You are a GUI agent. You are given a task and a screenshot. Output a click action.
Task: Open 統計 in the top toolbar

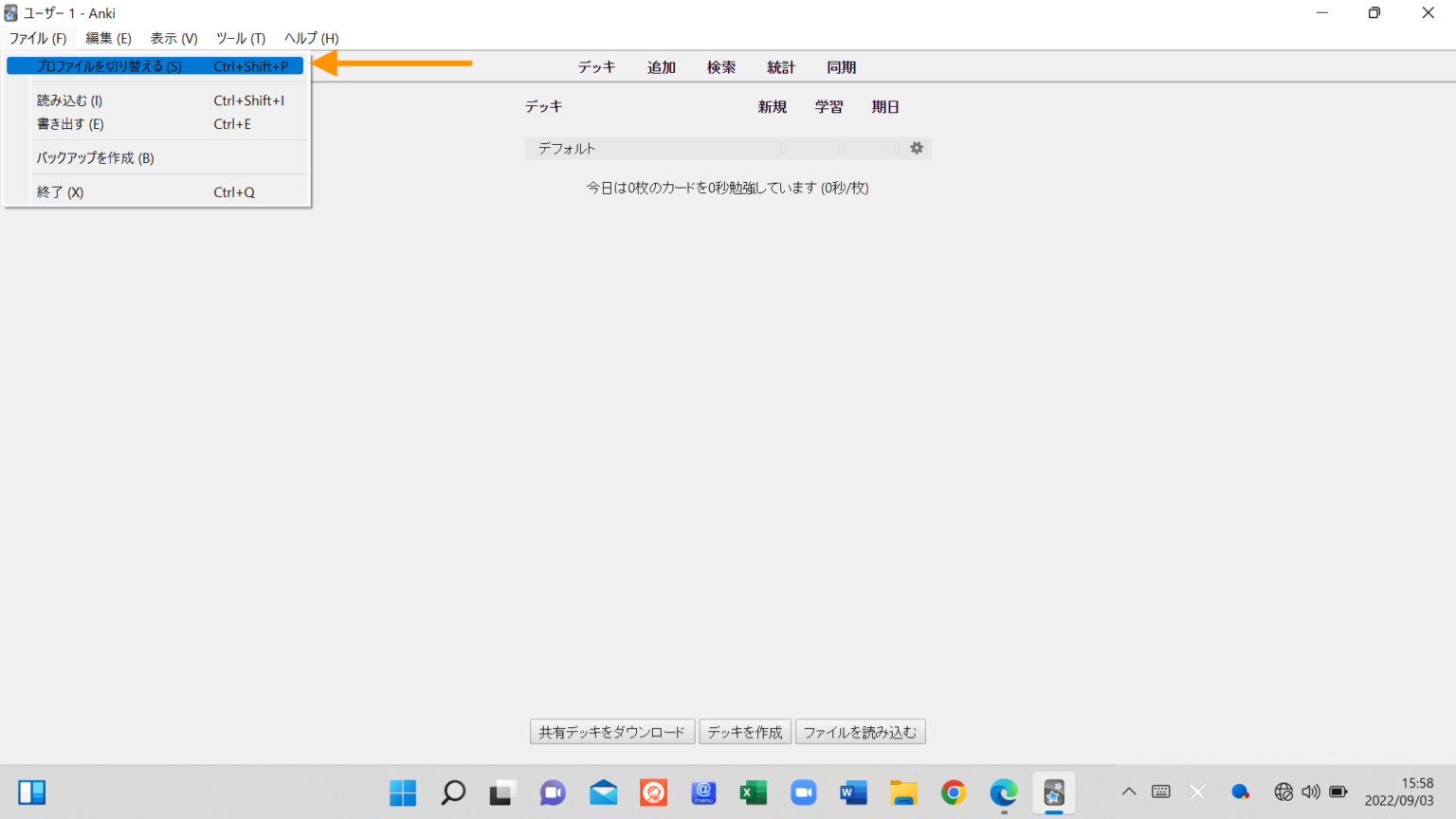coord(781,67)
